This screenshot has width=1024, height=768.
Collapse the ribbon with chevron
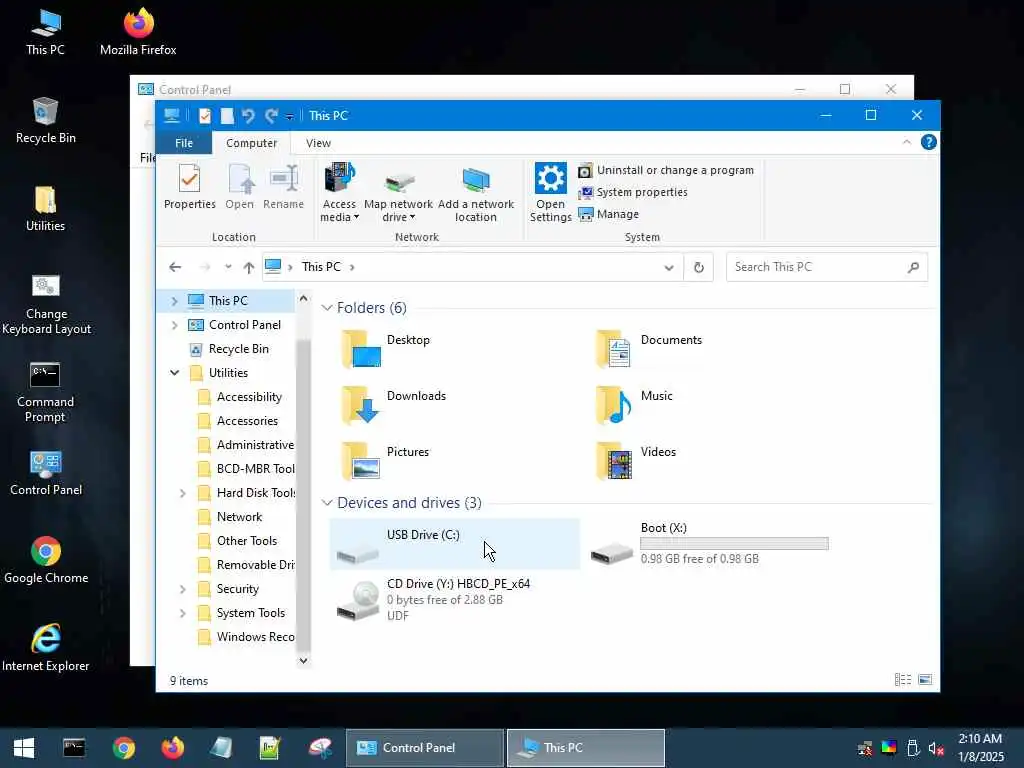point(906,142)
